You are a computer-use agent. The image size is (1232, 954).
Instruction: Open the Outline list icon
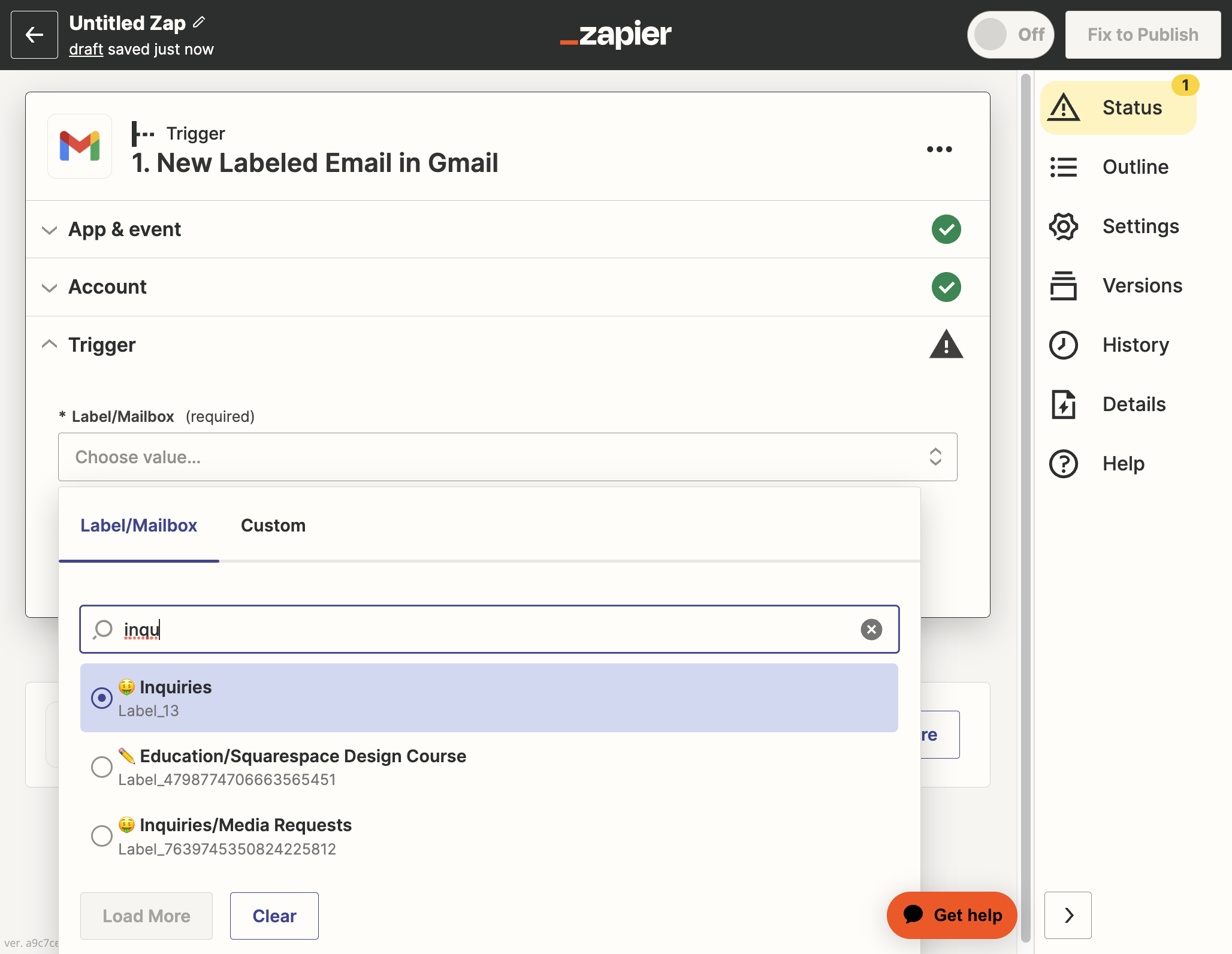1064,167
